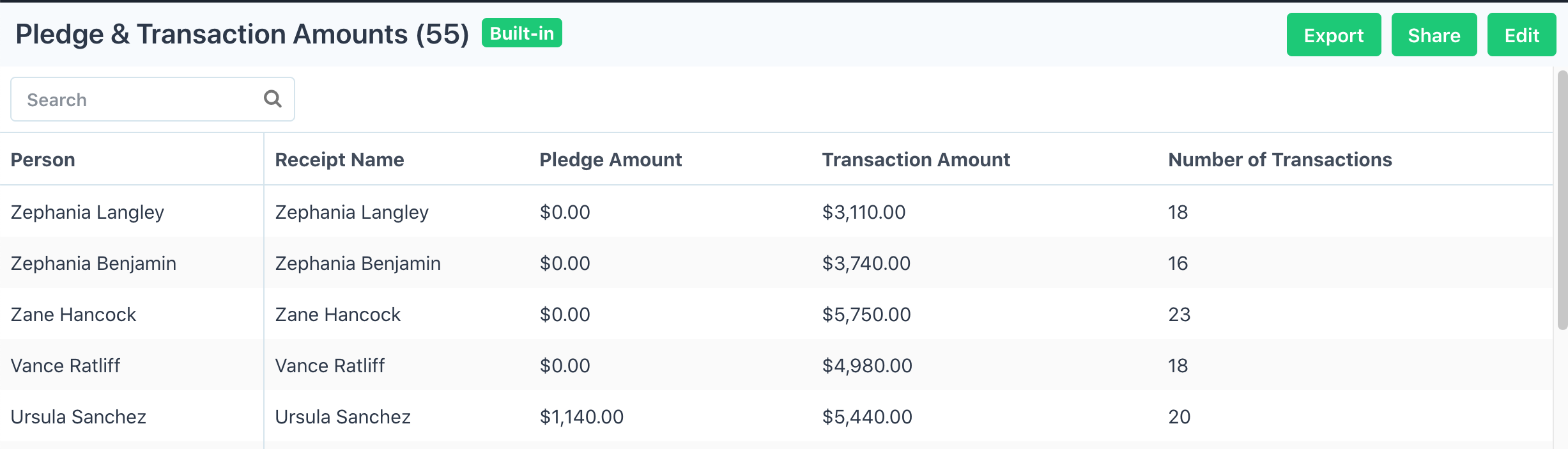Open Zephania Benjamin person entry
Image resolution: width=1568 pixels, height=449 pixels.
pyautogui.click(x=93, y=263)
